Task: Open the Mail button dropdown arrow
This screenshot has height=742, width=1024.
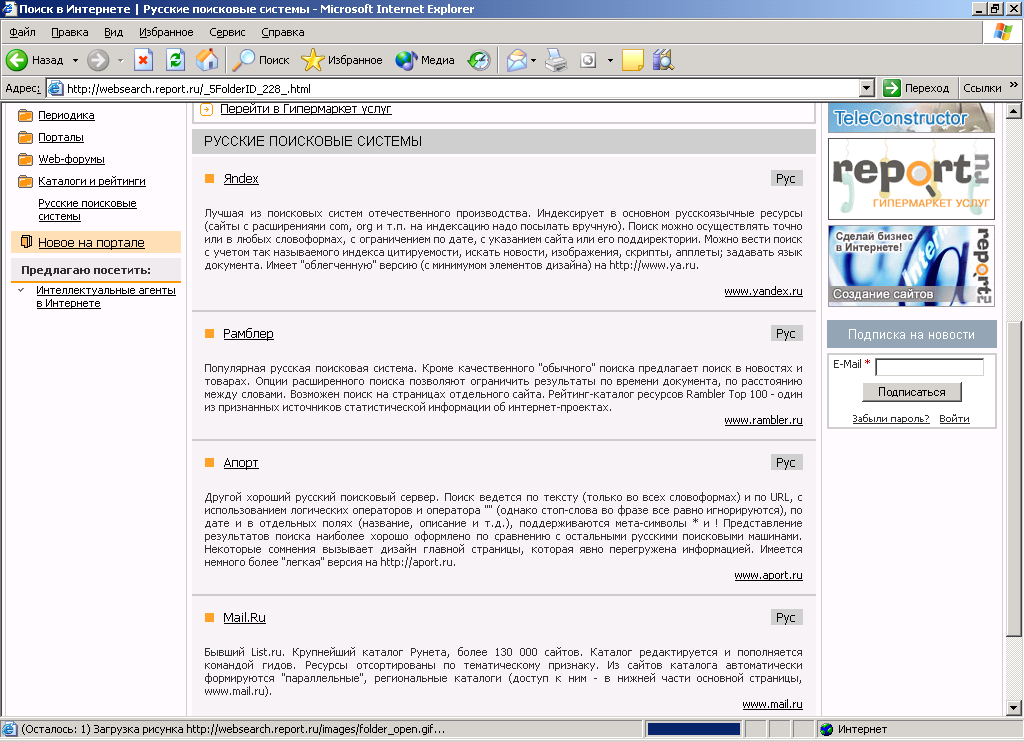Action: [534, 60]
